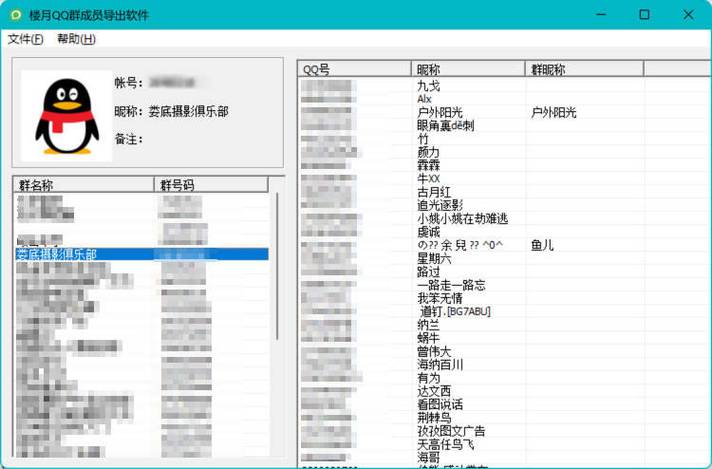712x469 pixels.
Task: Select member 牛XX
Action: (x=428, y=178)
